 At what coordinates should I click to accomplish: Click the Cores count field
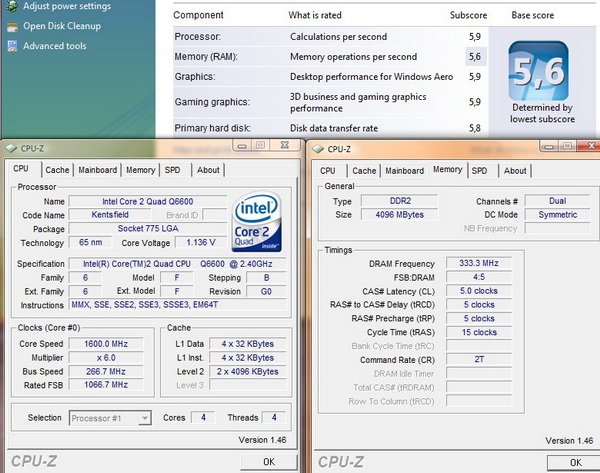click(203, 418)
